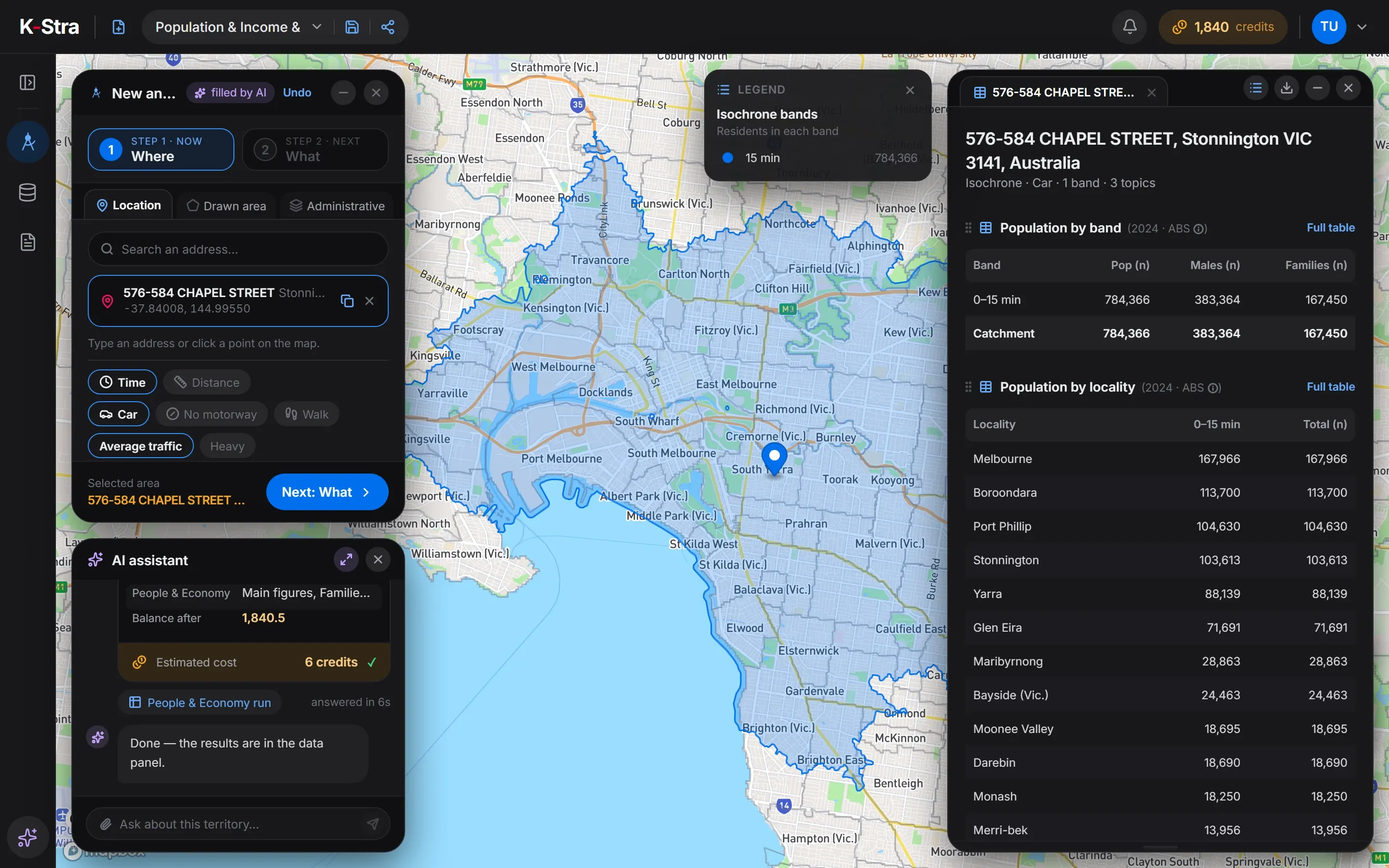Click the filled by AI badge
Image resolution: width=1389 pixels, height=868 pixels.
[230, 93]
